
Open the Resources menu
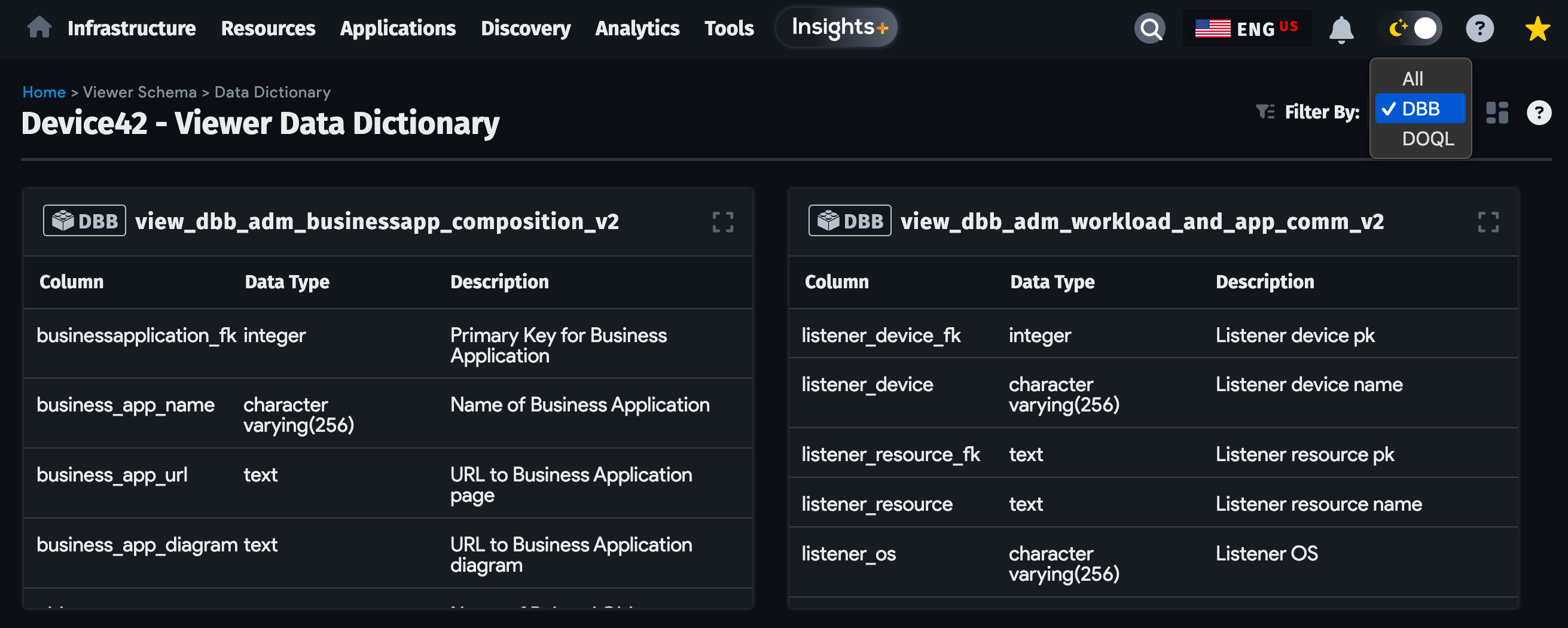[x=268, y=29]
